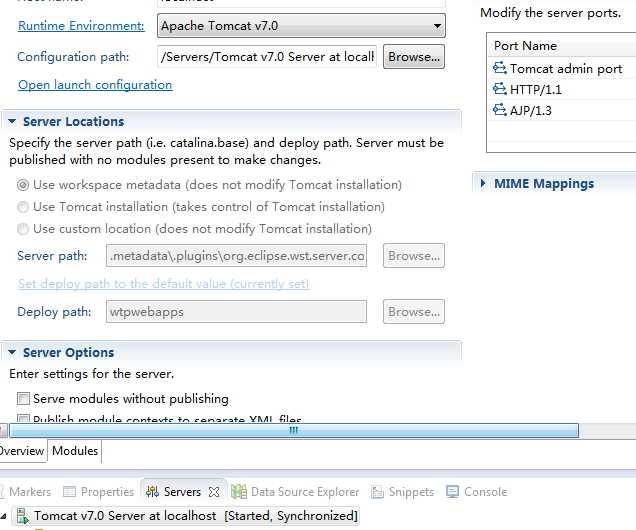Viewport: 636px width, 530px height.
Task: Click the Data Source Explorer icon
Action: [238, 492]
